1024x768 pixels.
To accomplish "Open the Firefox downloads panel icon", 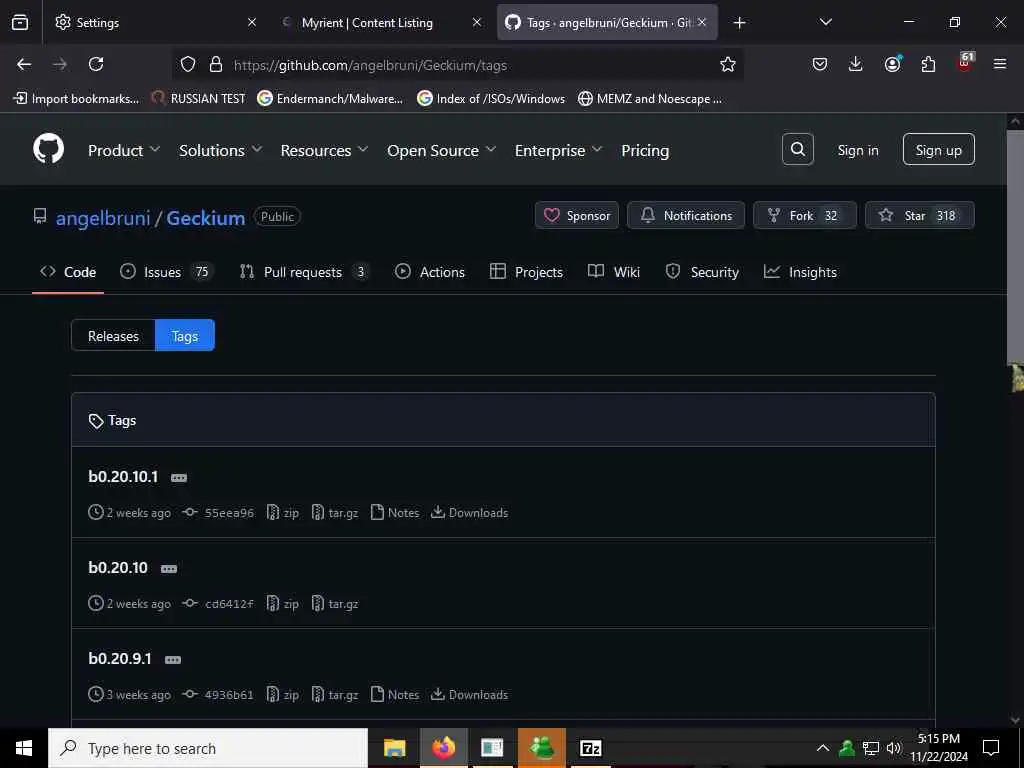I will click(856, 64).
